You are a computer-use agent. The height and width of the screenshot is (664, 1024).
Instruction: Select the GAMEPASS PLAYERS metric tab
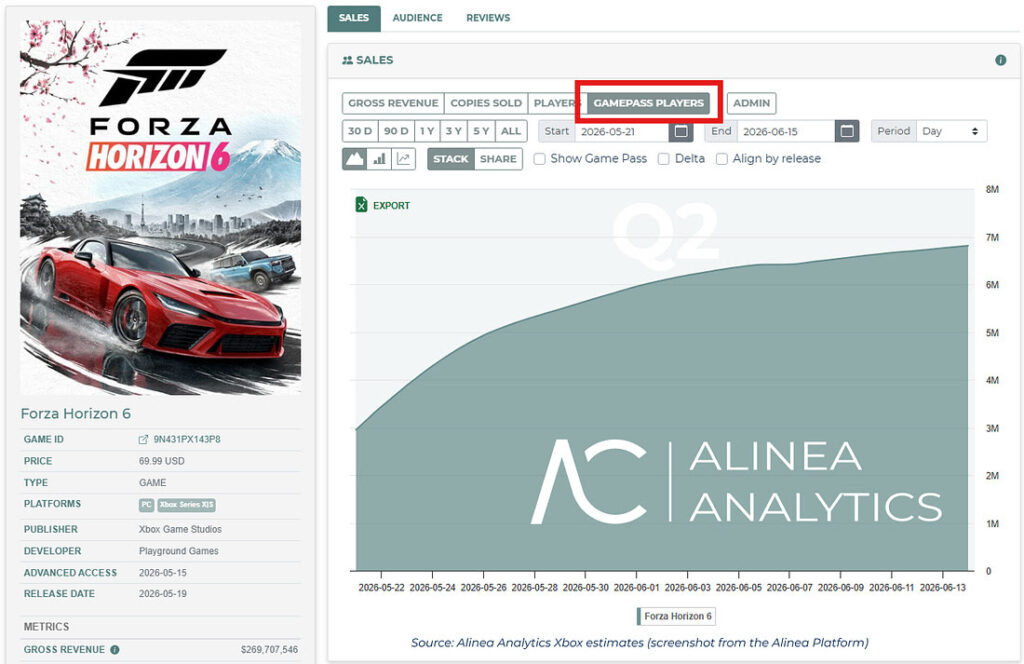(648, 103)
